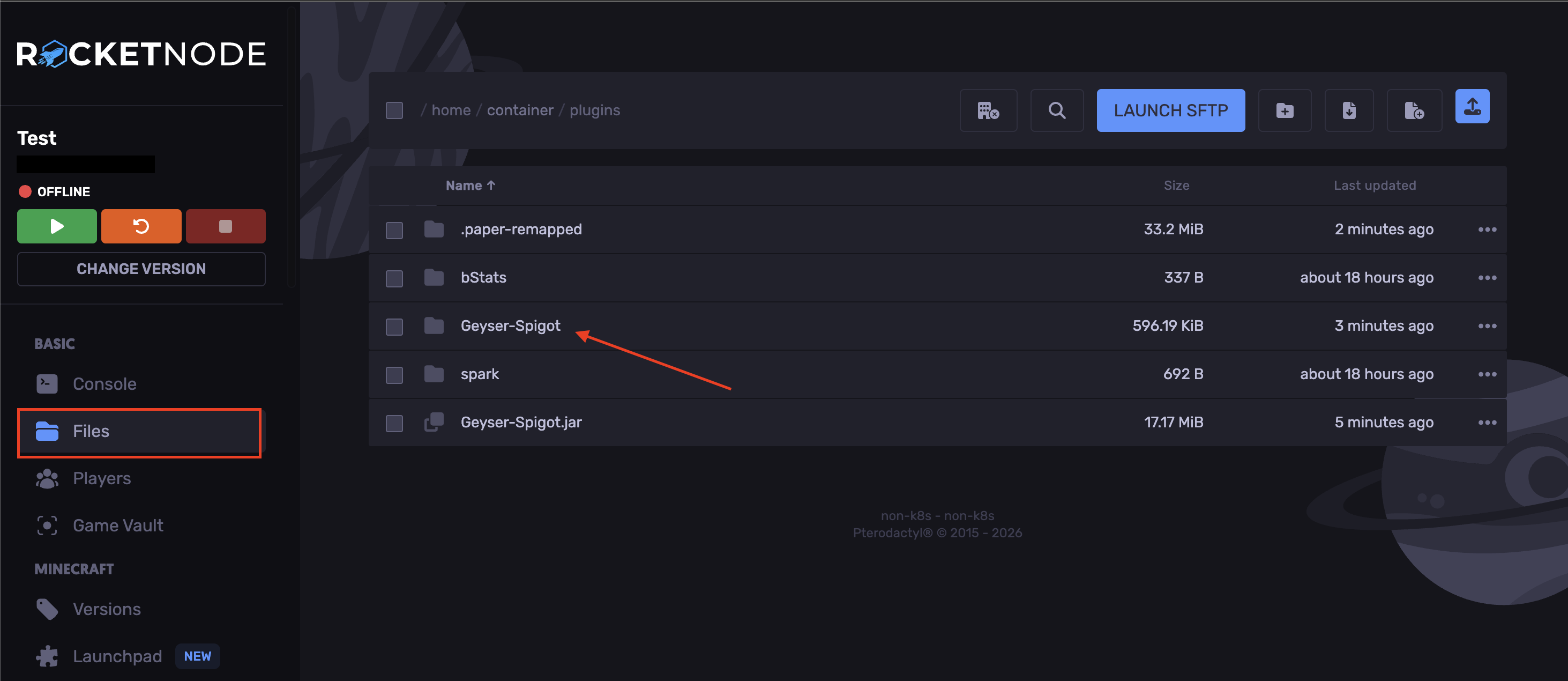Click the LAUNCH SFTP button
Viewport: 1568px width, 681px height.
[x=1170, y=110]
